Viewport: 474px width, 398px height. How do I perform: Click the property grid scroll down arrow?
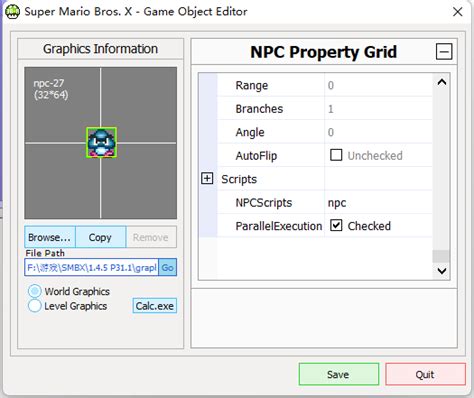(442, 270)
